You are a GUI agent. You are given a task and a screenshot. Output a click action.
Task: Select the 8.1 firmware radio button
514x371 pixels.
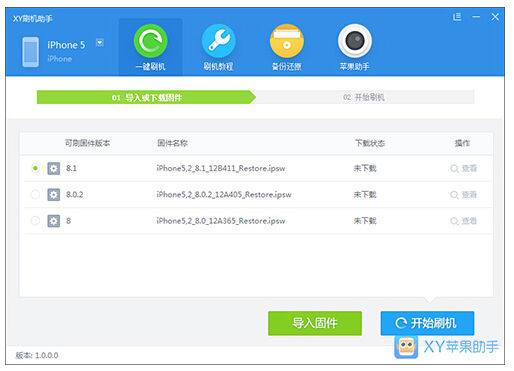[x=35, y=168]
